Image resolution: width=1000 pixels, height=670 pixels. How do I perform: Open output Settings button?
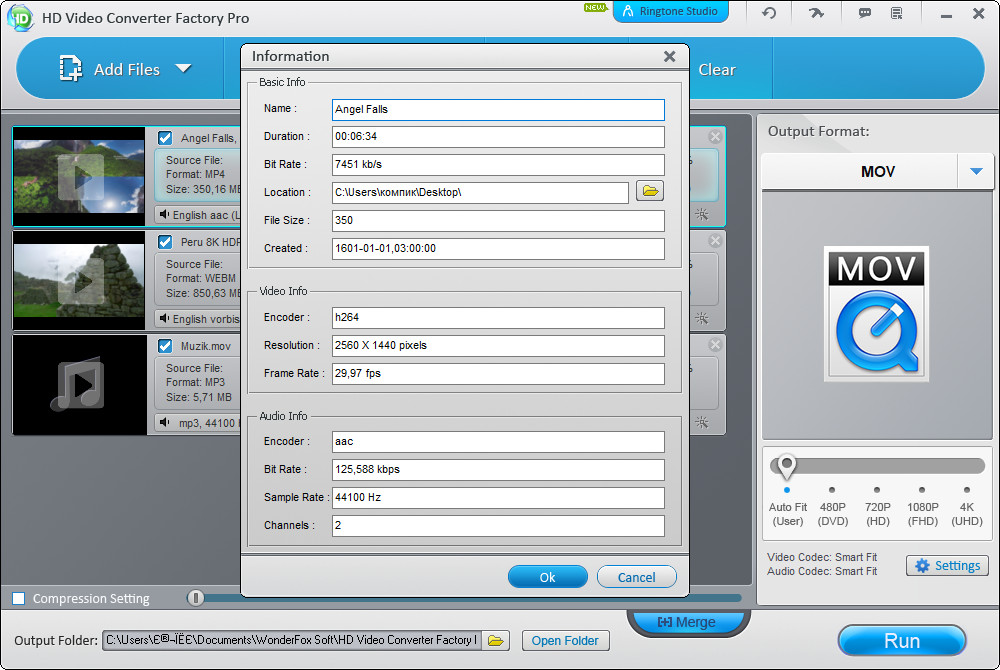[x=947, y=565]
